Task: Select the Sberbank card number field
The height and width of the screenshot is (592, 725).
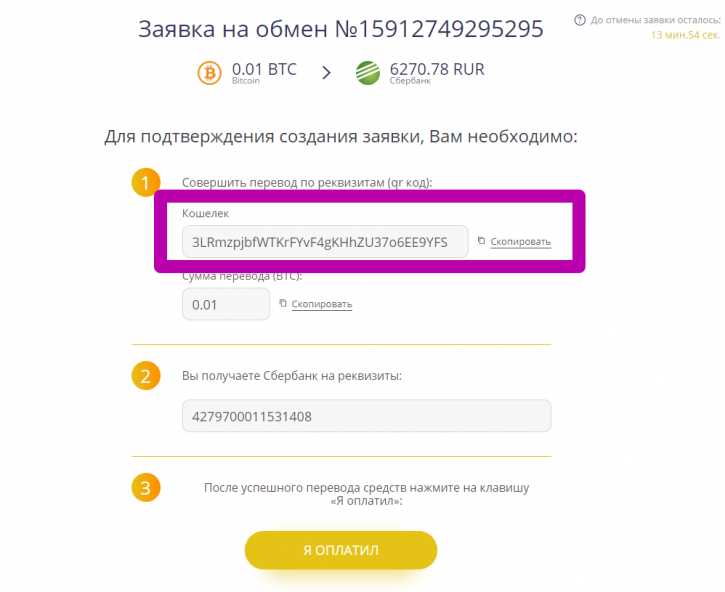Action: 367,416
